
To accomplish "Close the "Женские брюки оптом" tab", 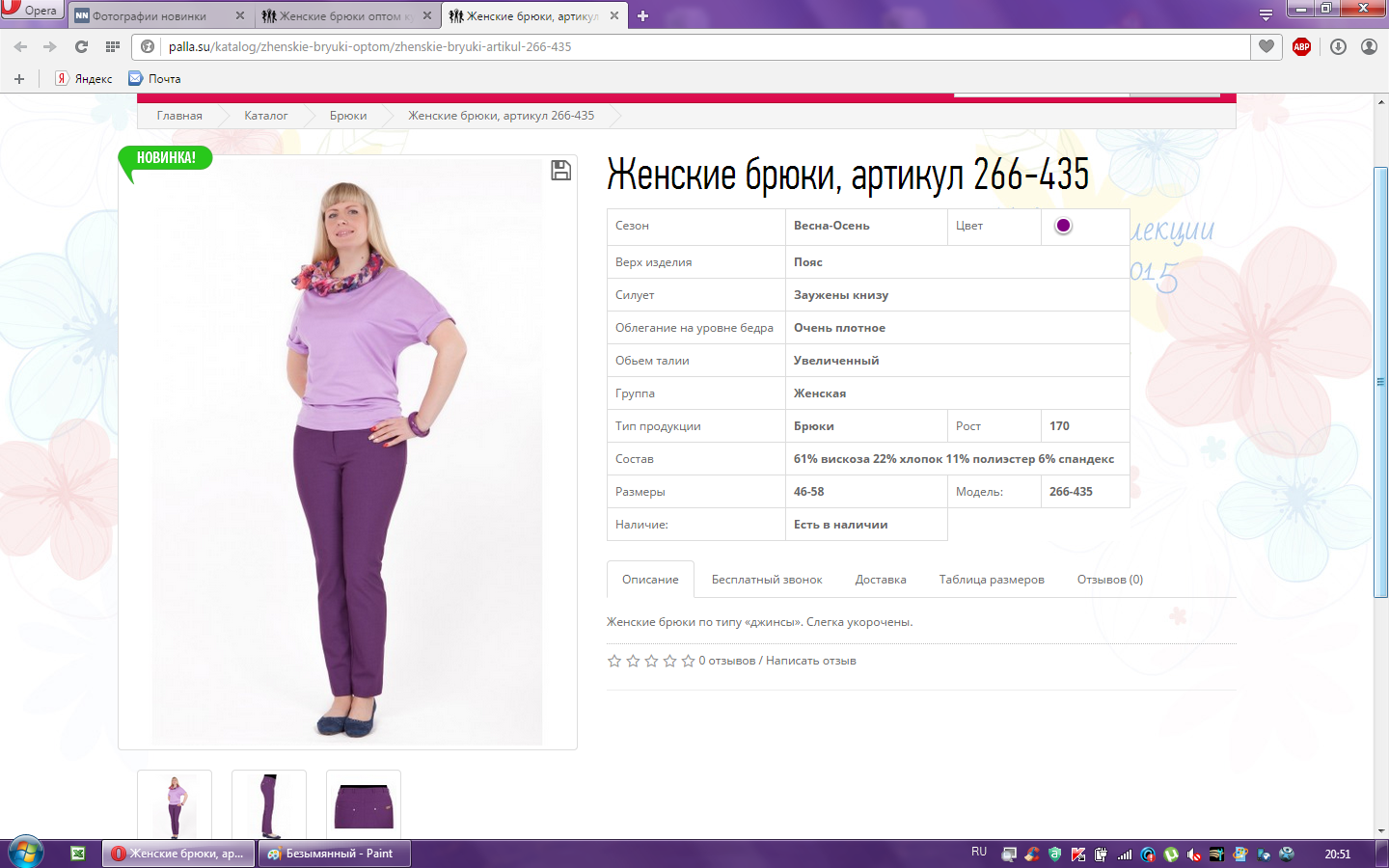I will [427, 15].
